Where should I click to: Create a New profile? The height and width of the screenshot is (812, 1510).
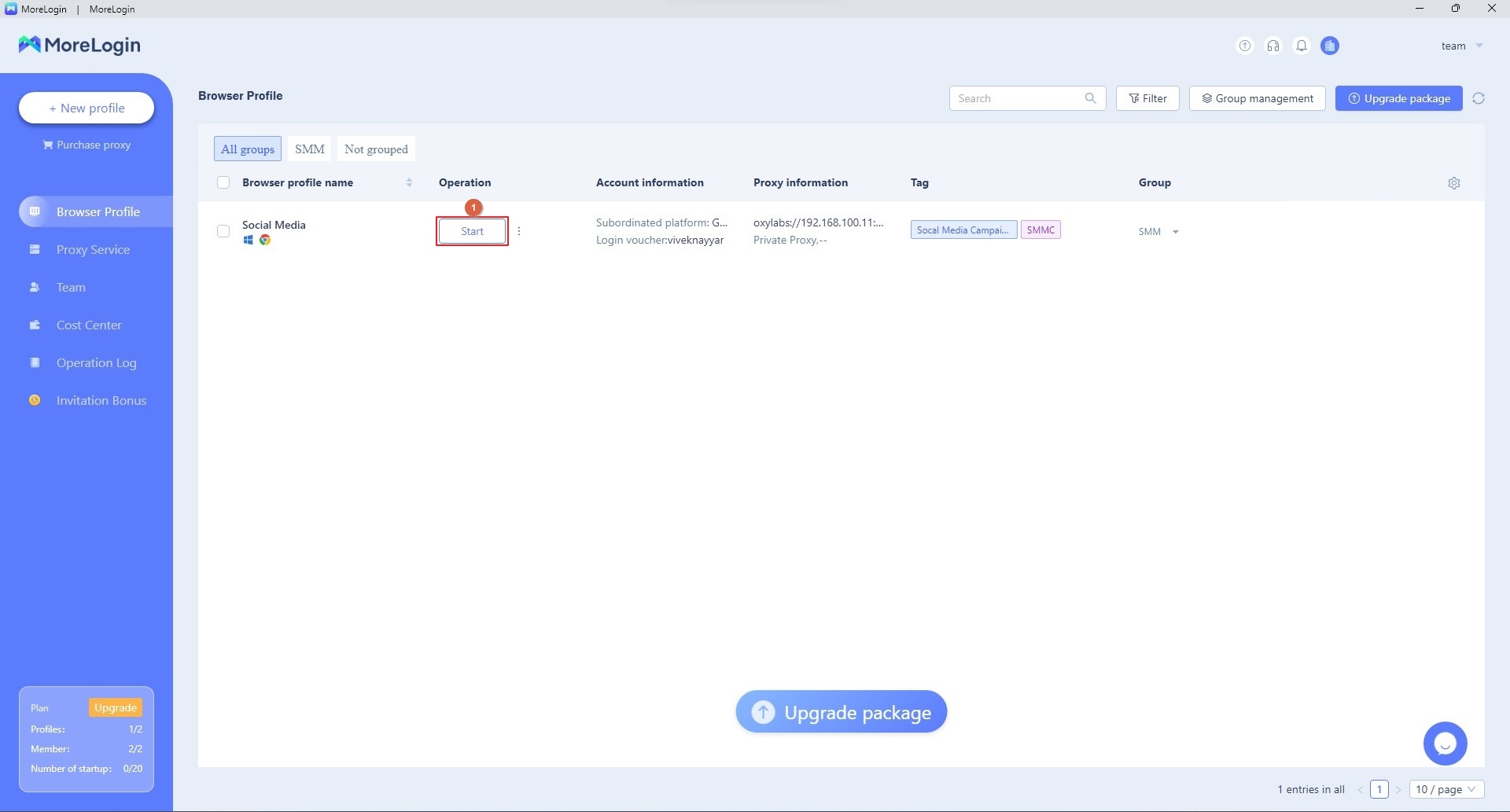[87, 108]
